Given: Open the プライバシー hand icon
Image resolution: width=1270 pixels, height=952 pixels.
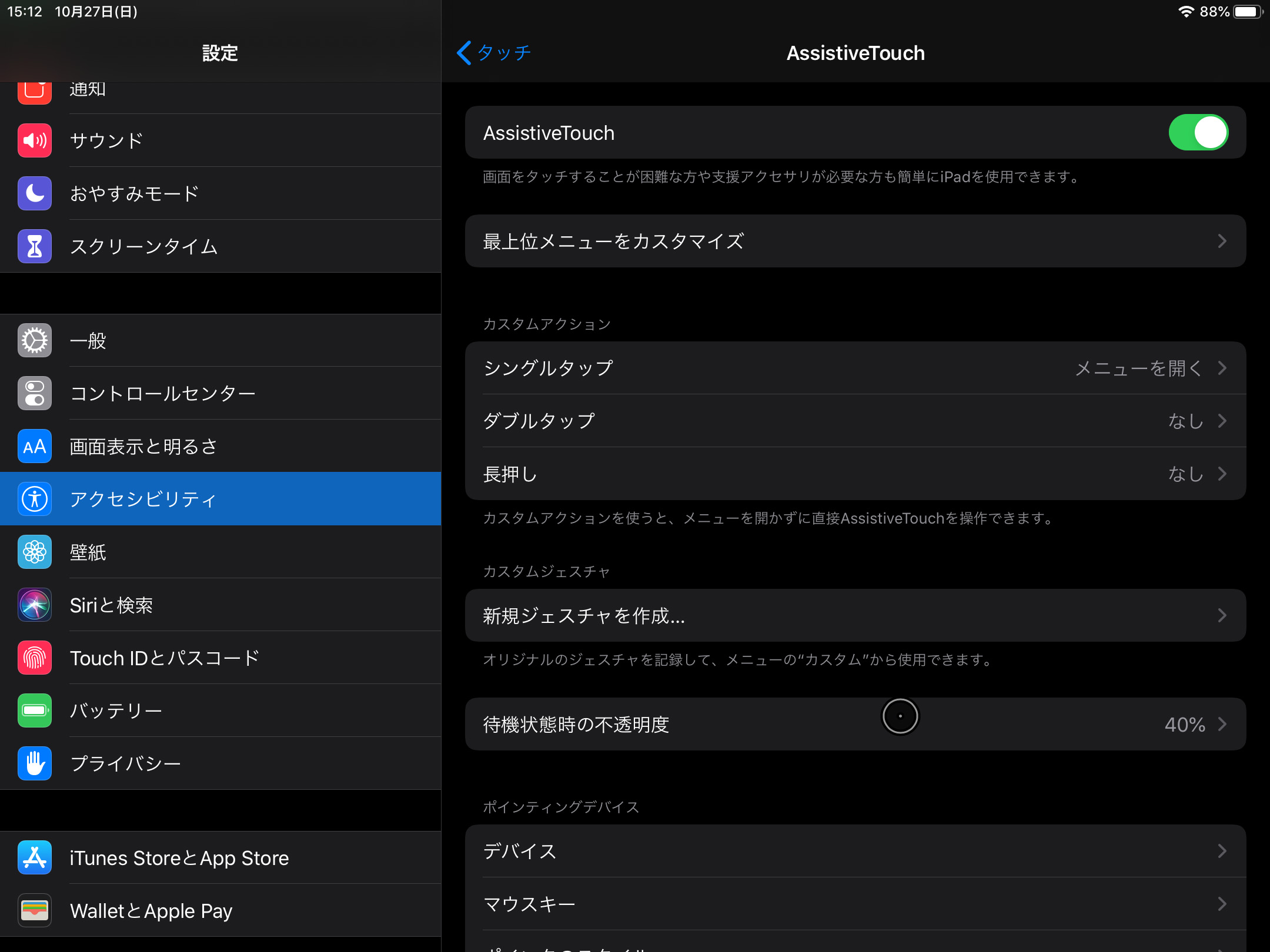Looking at the screenshot, I should pos(34,763).
